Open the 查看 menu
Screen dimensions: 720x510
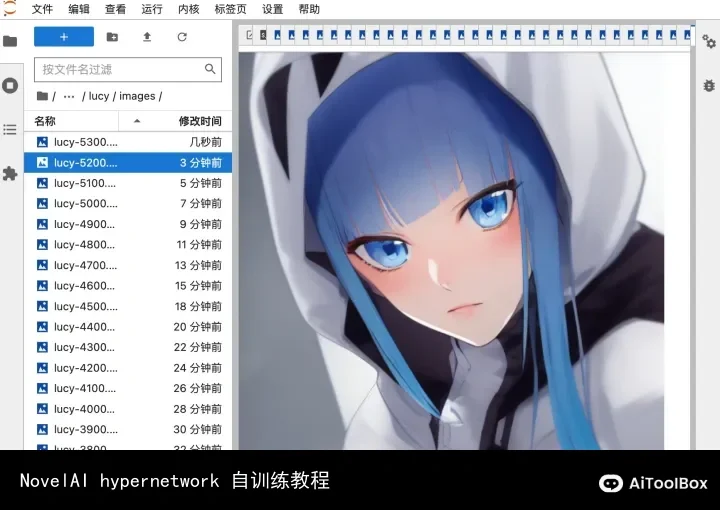115,9
